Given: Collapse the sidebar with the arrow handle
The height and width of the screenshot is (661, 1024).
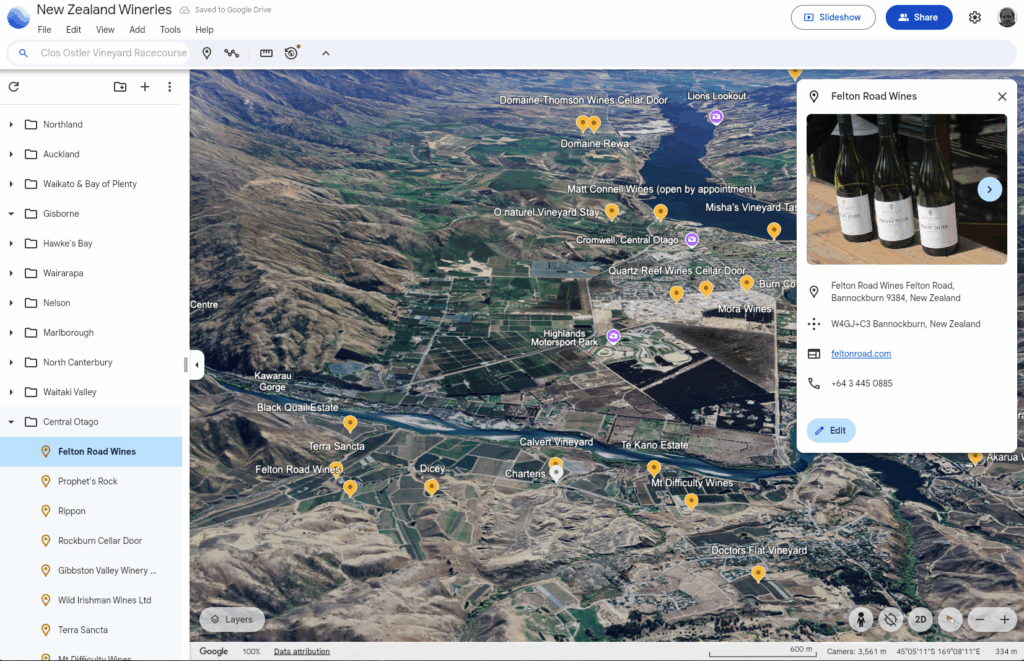Looking at the screenshot, I should click(x=197, y=364).
